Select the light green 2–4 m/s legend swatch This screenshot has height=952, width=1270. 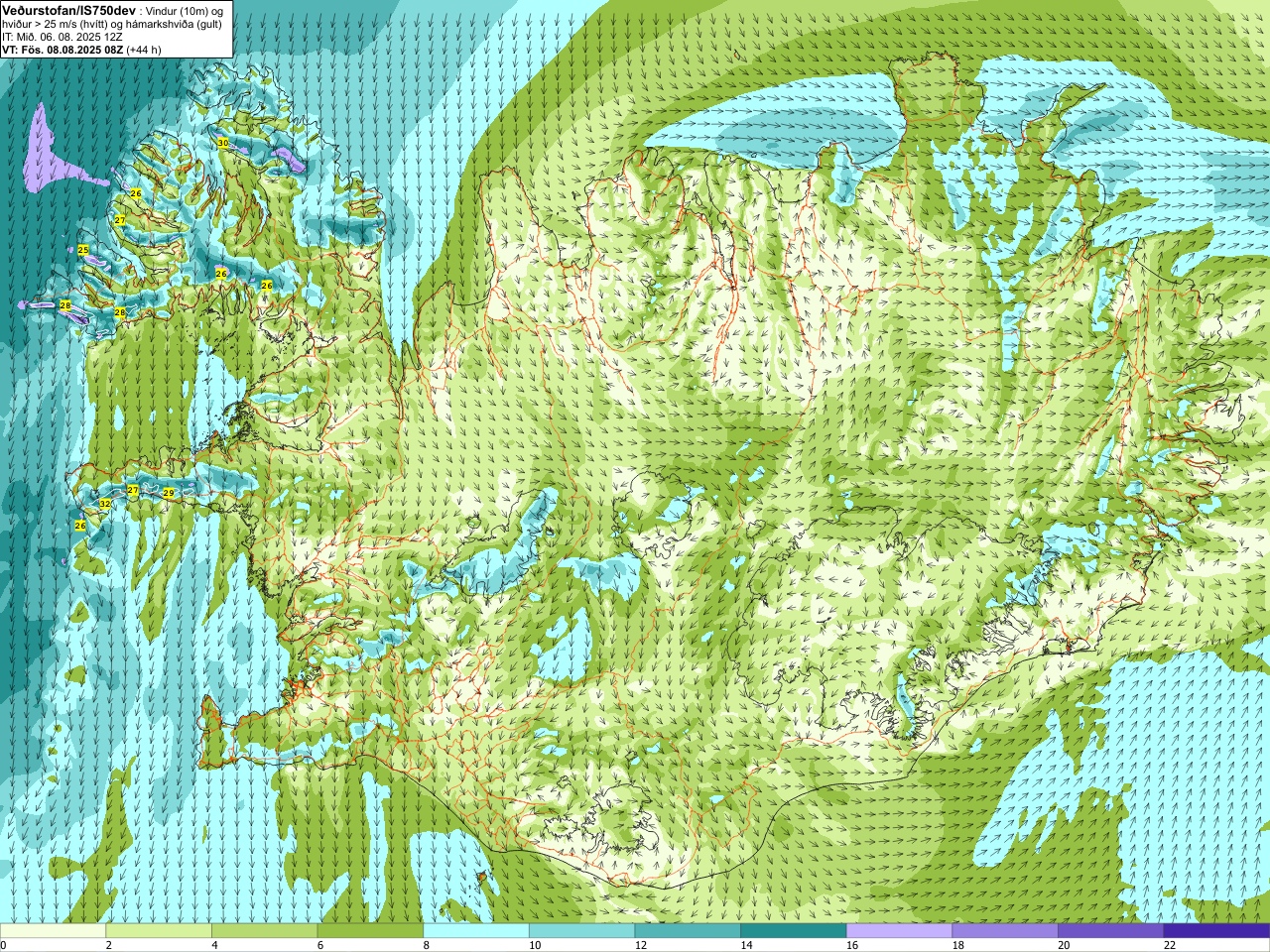pos(159,931)
